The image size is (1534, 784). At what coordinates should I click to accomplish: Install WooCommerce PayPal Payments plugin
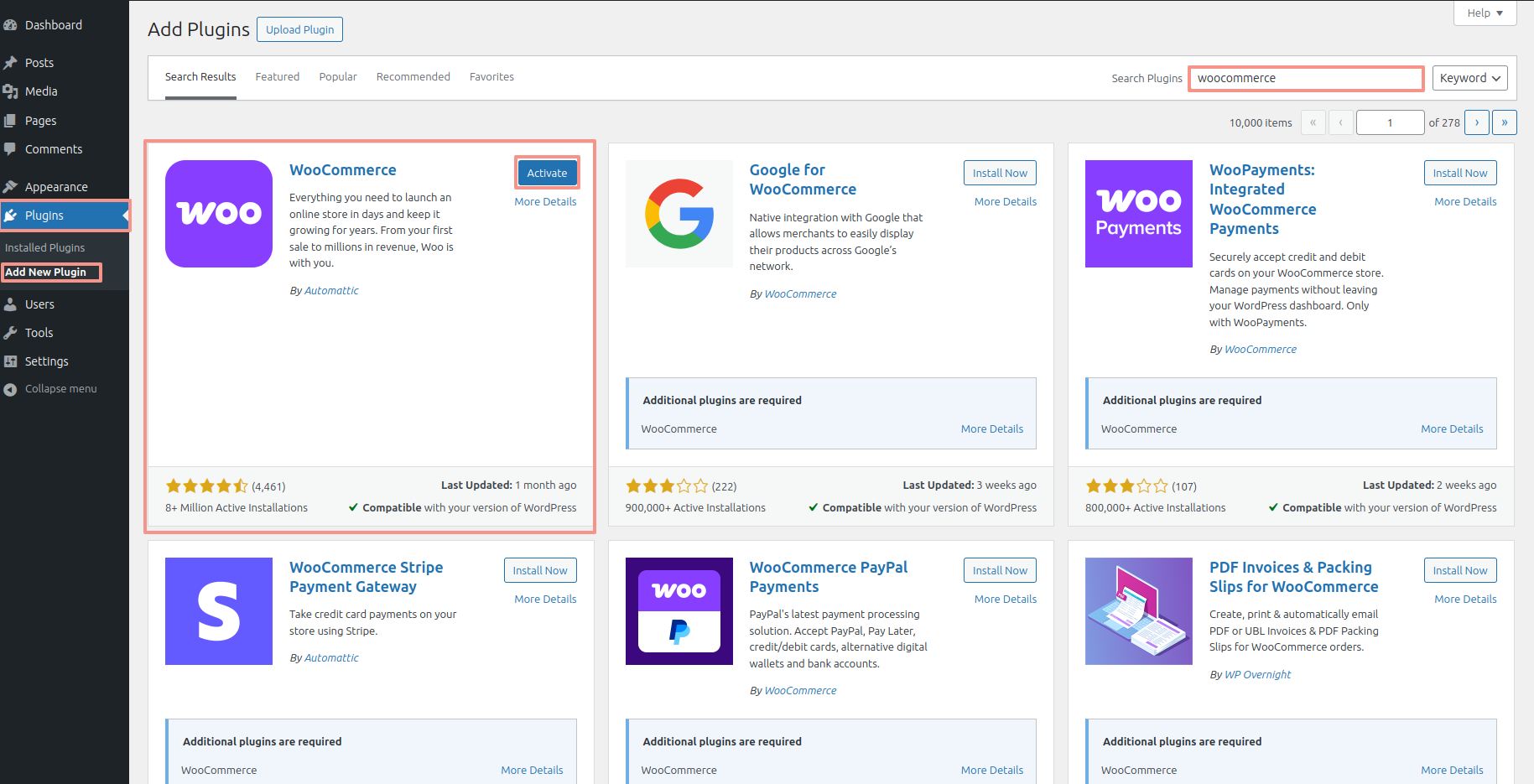(x=1000, y=570)
